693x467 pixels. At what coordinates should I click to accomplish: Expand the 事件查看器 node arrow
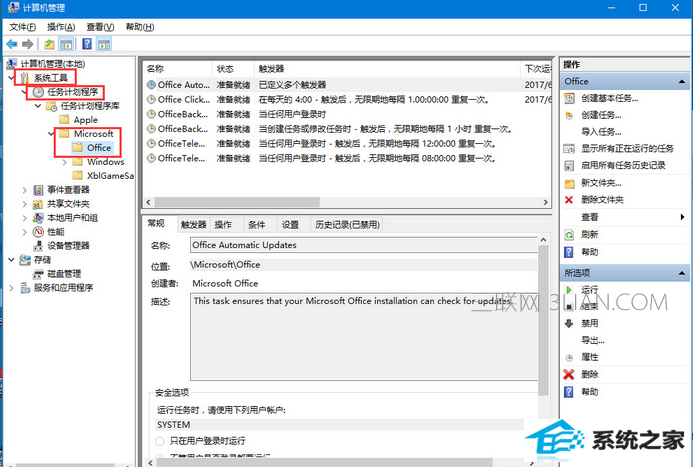[25, 190]
